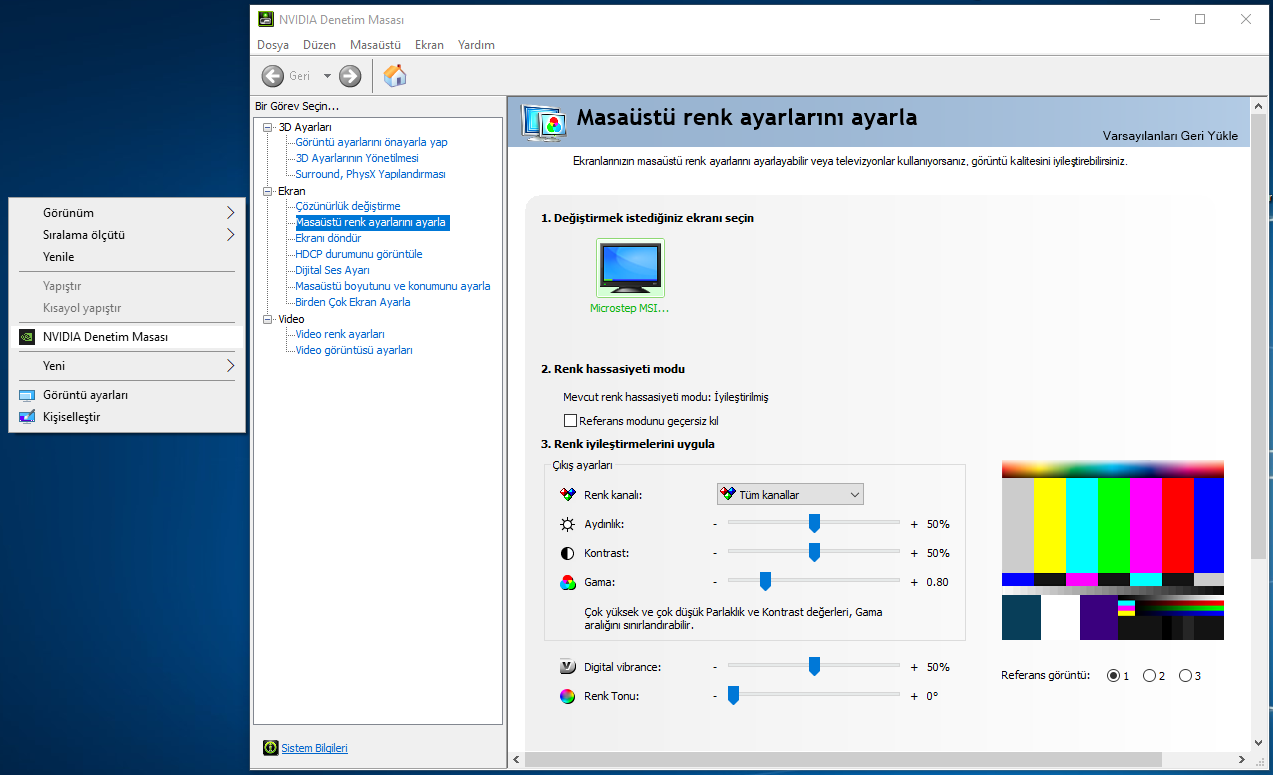Screen dimensions: 1273x775
Task: Open the 'Sistem Bilgileri' link
Action: click(x=314, y=748)
